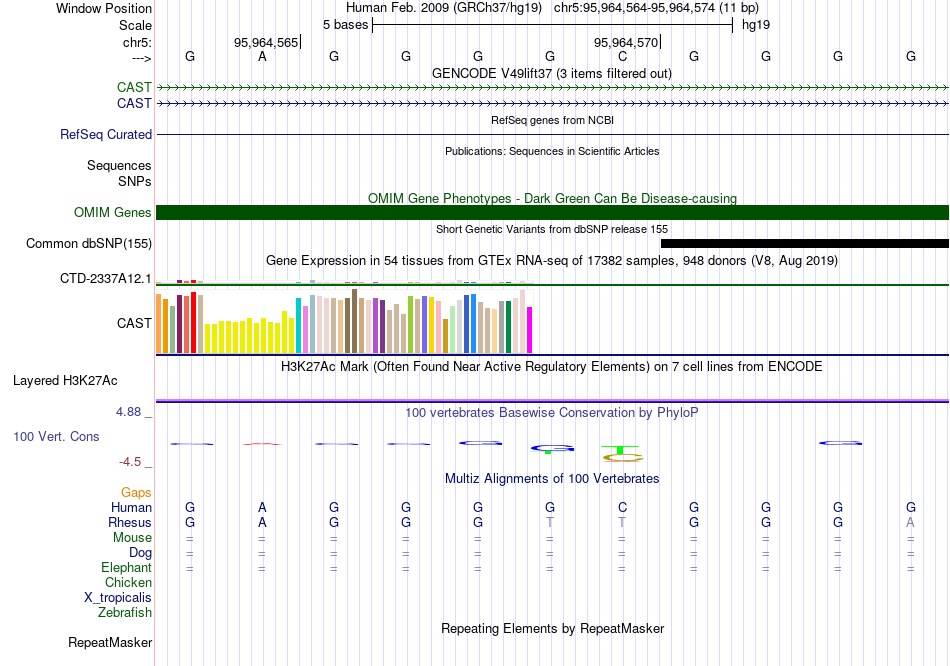Screen dimensions: 950x666
Task: Select the X_tropicalis alignment row label
Action: 118,598
